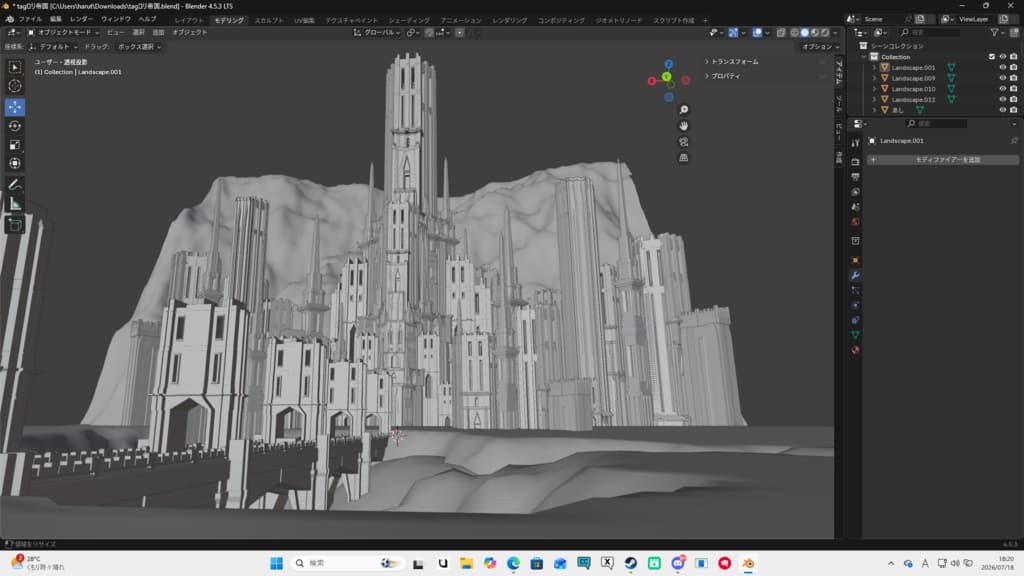Activate the Scale tool
This screenshot has height=576, width=1024.
14,144
